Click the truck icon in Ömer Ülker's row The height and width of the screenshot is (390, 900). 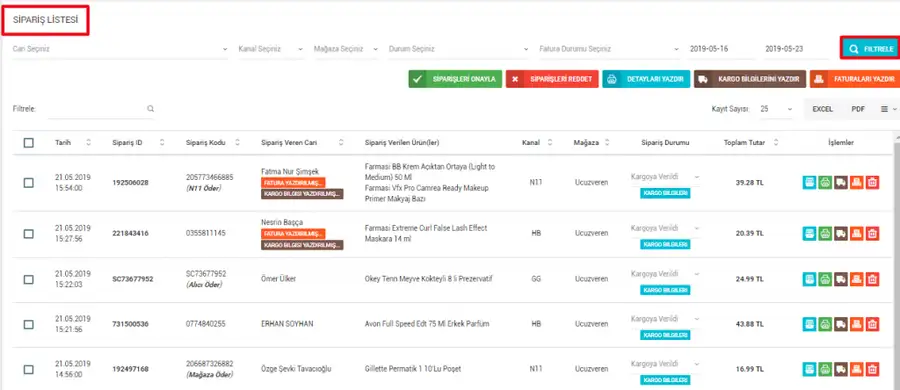pos(841,279)
